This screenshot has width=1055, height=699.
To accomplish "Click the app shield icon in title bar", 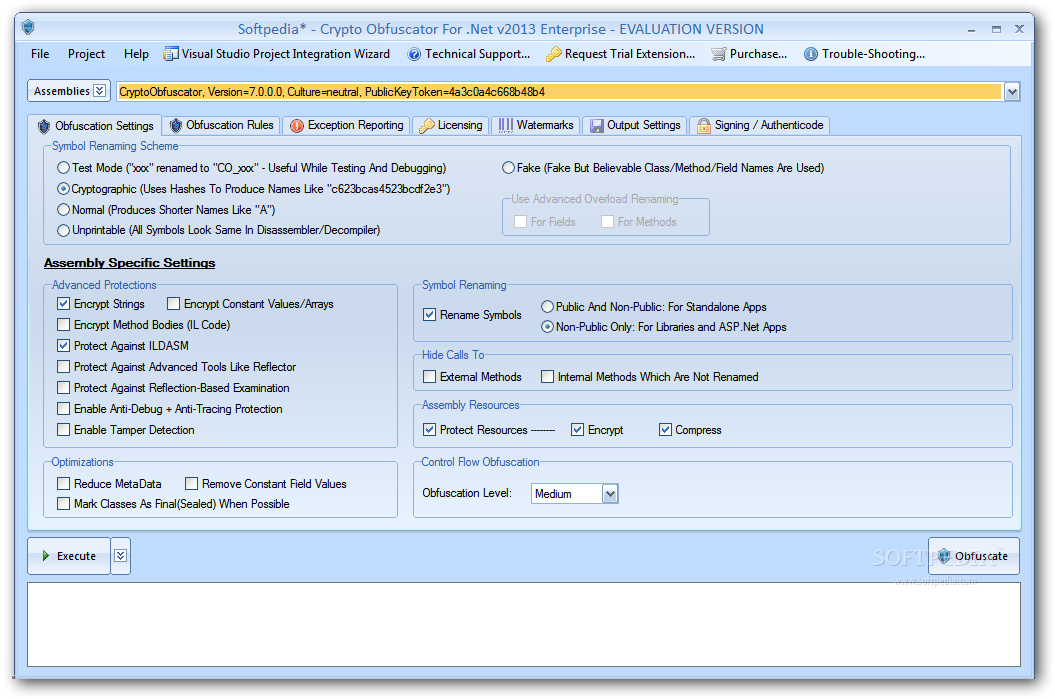I will point(28,27).
